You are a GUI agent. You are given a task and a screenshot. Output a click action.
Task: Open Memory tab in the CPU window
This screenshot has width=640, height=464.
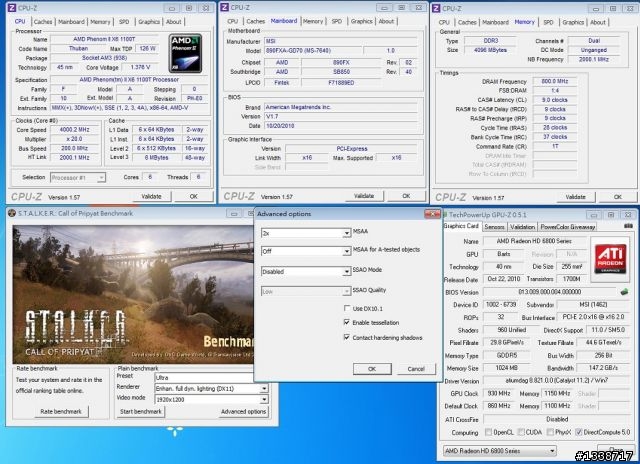pos(100,22)
